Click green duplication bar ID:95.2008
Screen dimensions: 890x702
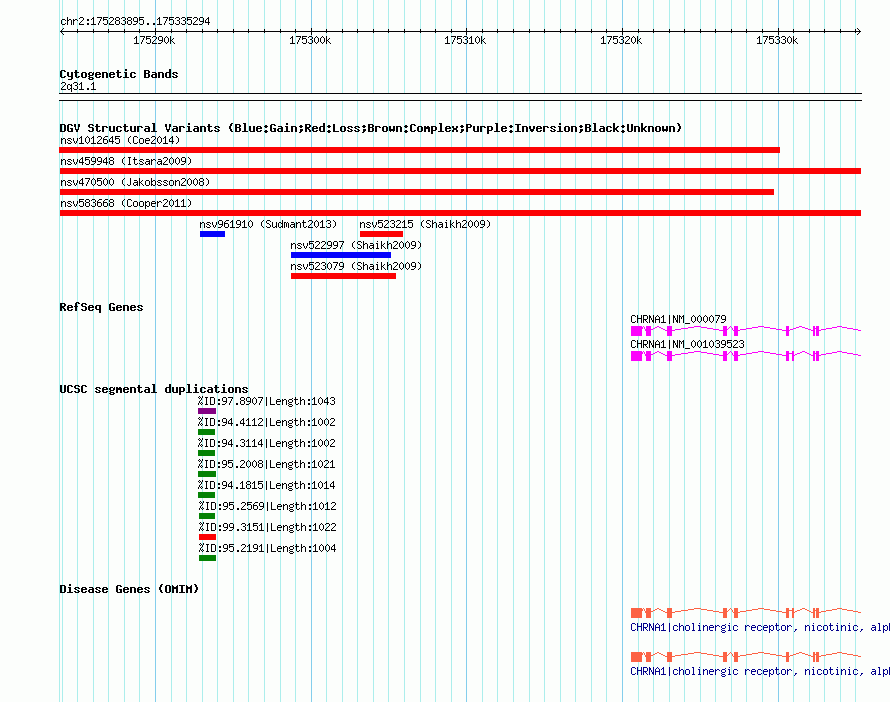pyautogui.click(x=207, y=474)
